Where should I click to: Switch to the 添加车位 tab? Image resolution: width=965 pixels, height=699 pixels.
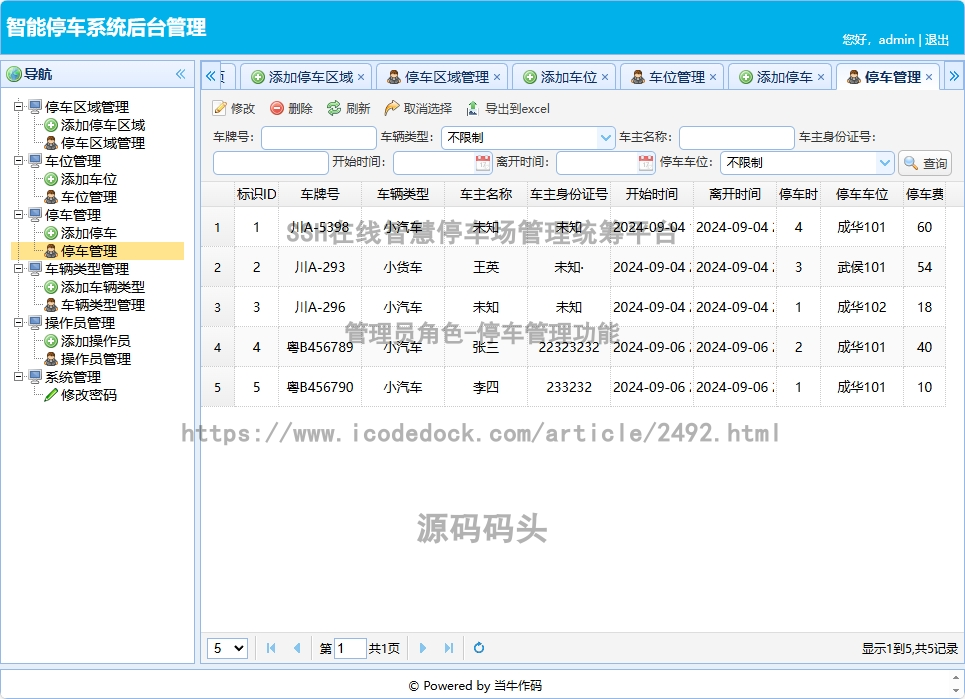tap(564, 77)
